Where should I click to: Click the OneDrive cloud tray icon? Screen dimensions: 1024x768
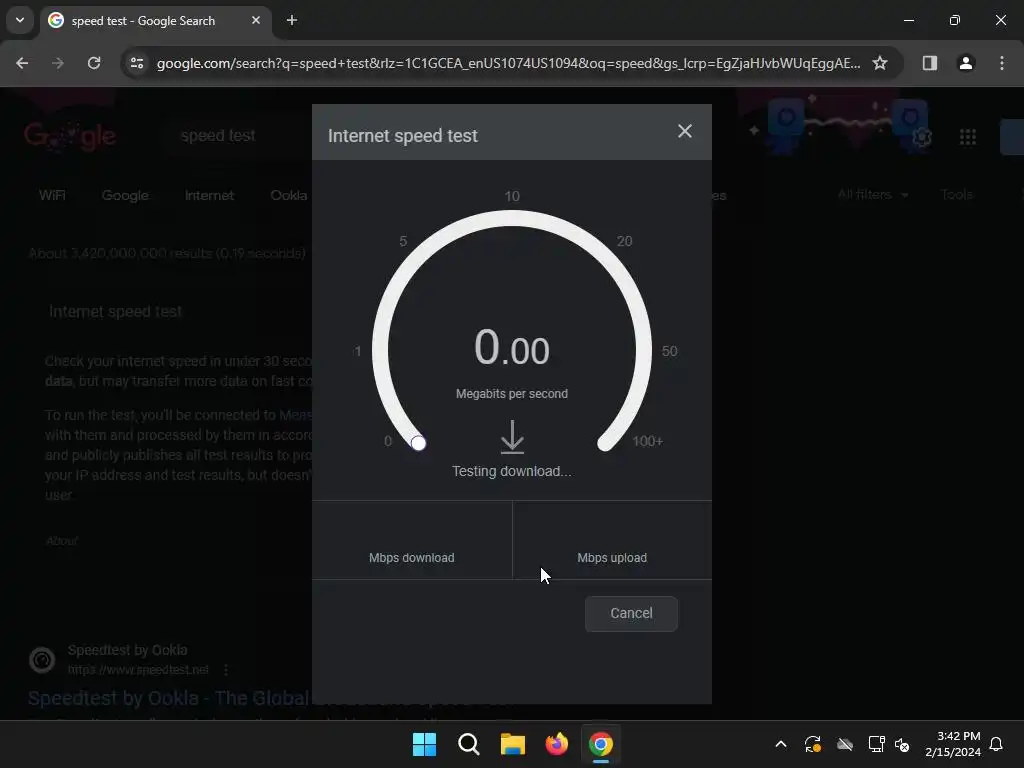(x=845, y=744)
